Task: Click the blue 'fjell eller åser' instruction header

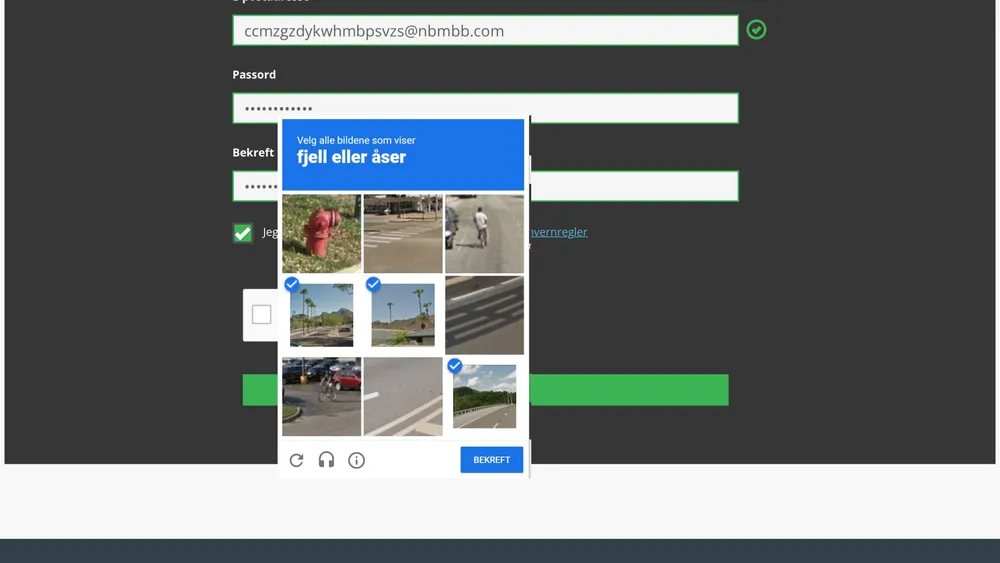Action: (403, 155)
